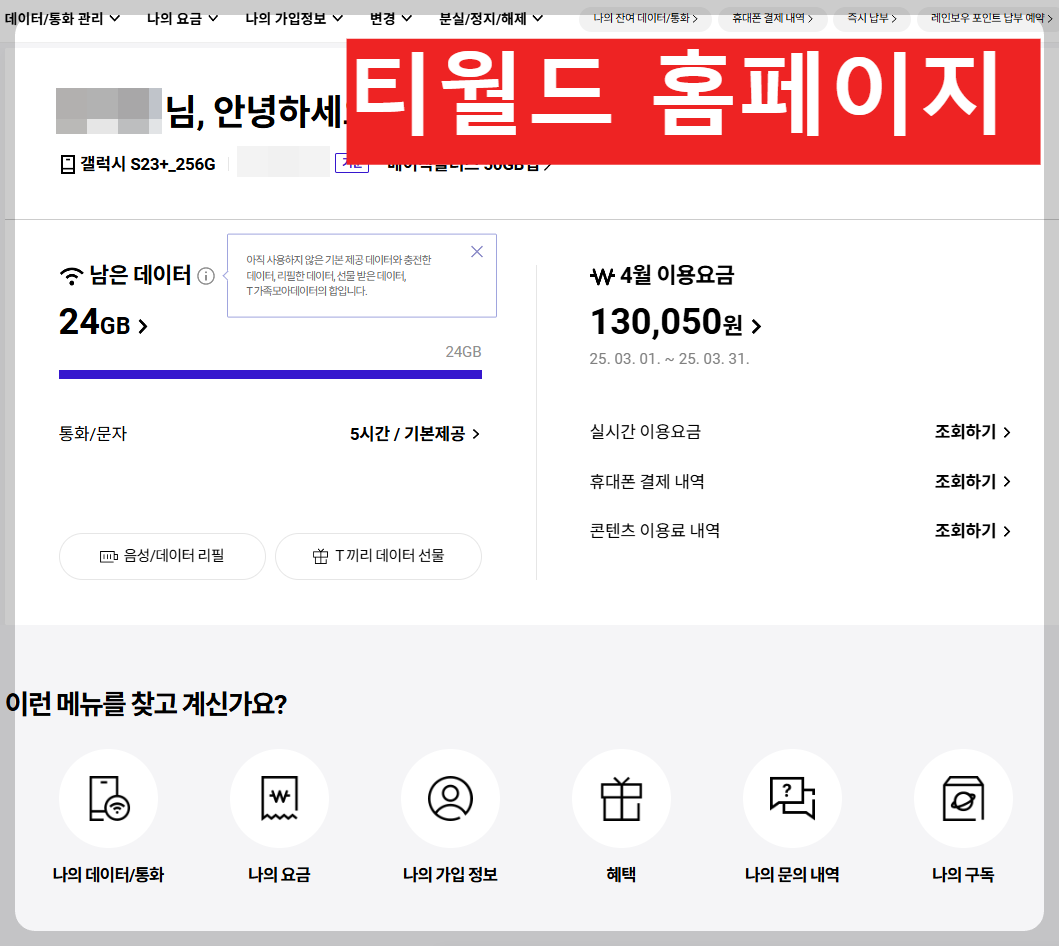
Task: Click 조회하기 for 콘텐츠 이용료 내역
Action: tap(973, 531)
